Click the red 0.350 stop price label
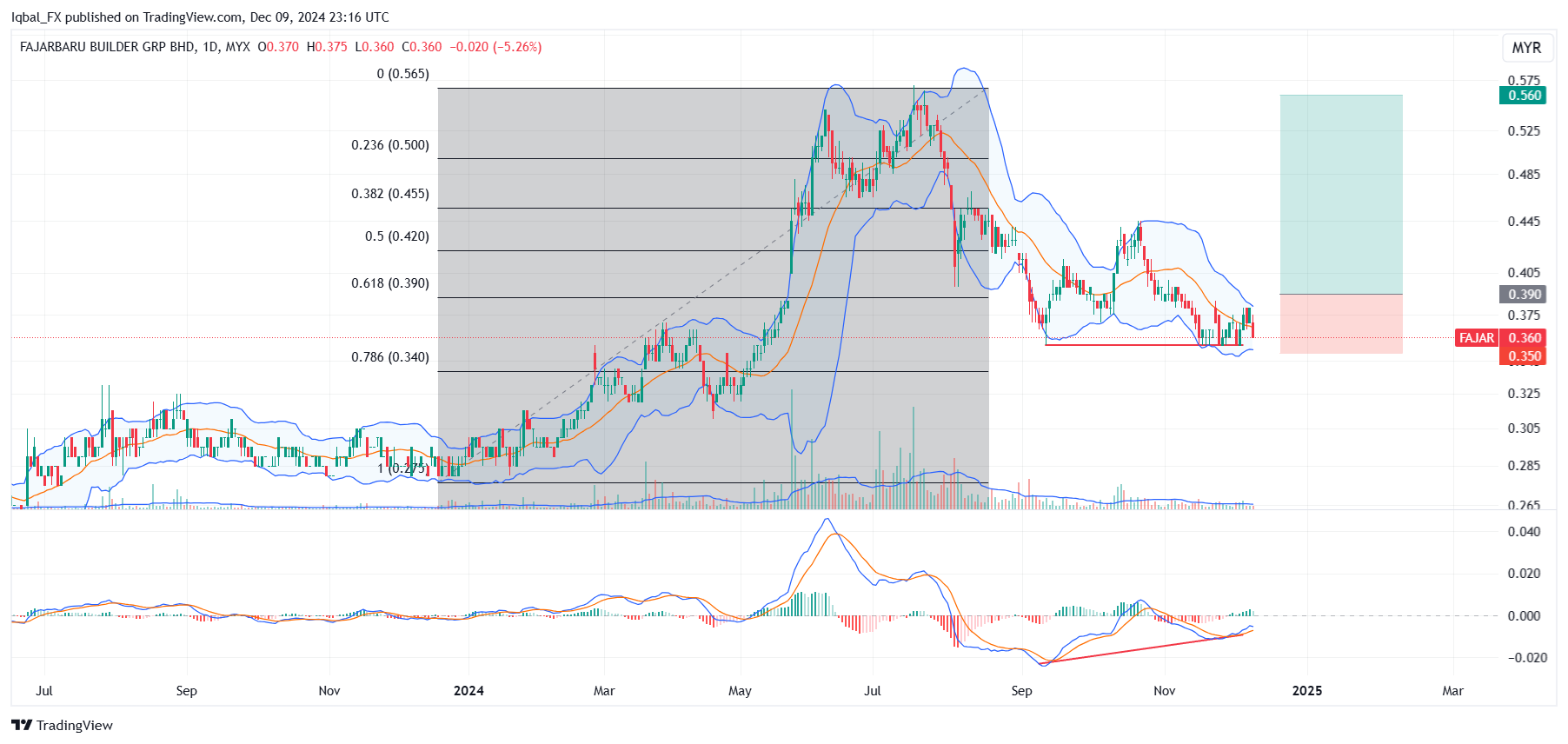 (1524, 356)
